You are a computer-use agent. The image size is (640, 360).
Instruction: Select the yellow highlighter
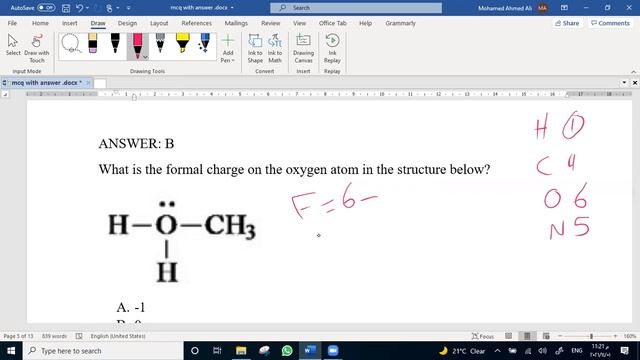[x=182, y=43]
